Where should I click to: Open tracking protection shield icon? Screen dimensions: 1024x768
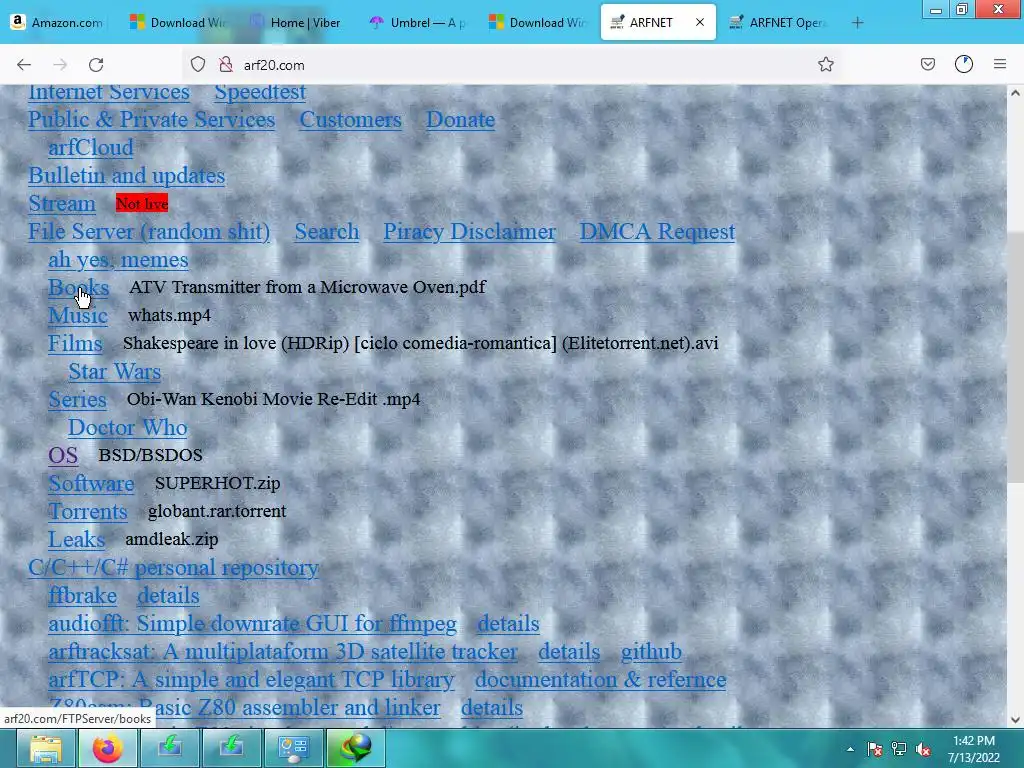(x=198, y=65)
